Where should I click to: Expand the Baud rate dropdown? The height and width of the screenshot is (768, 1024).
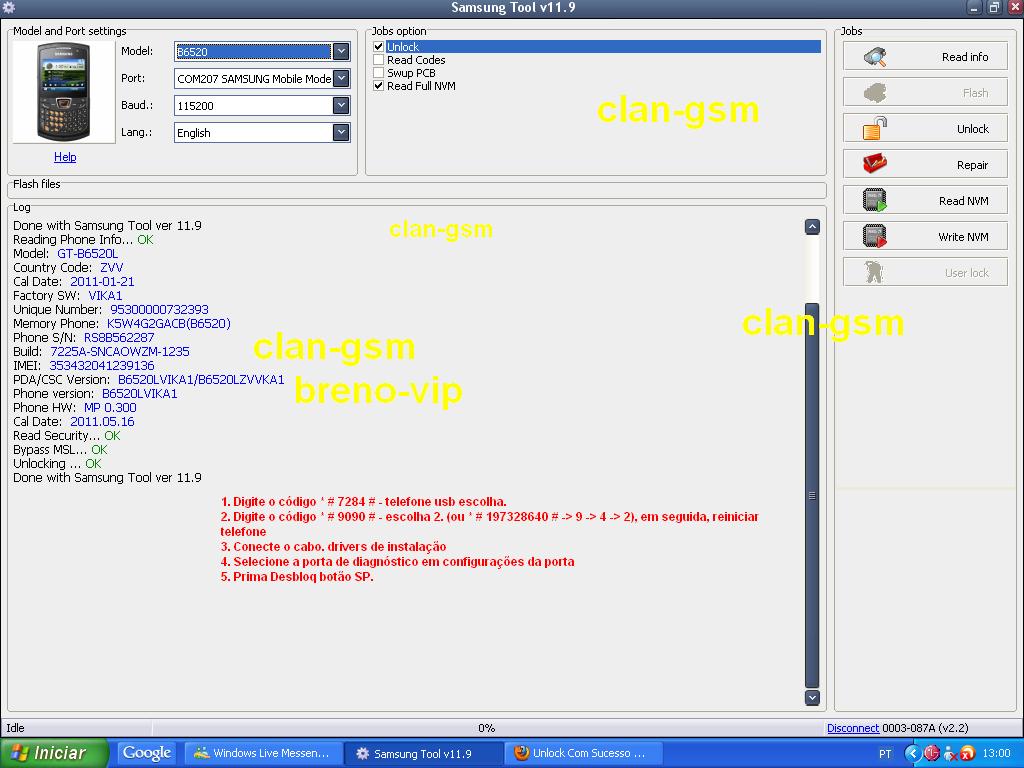tap(341, 105)
